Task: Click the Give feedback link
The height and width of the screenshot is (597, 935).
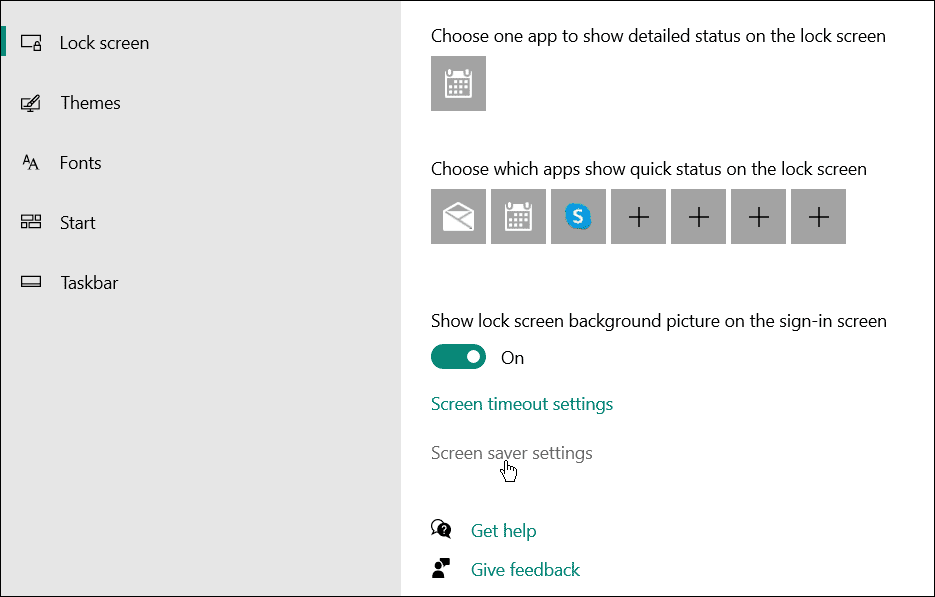Action: tap(525, 568)
